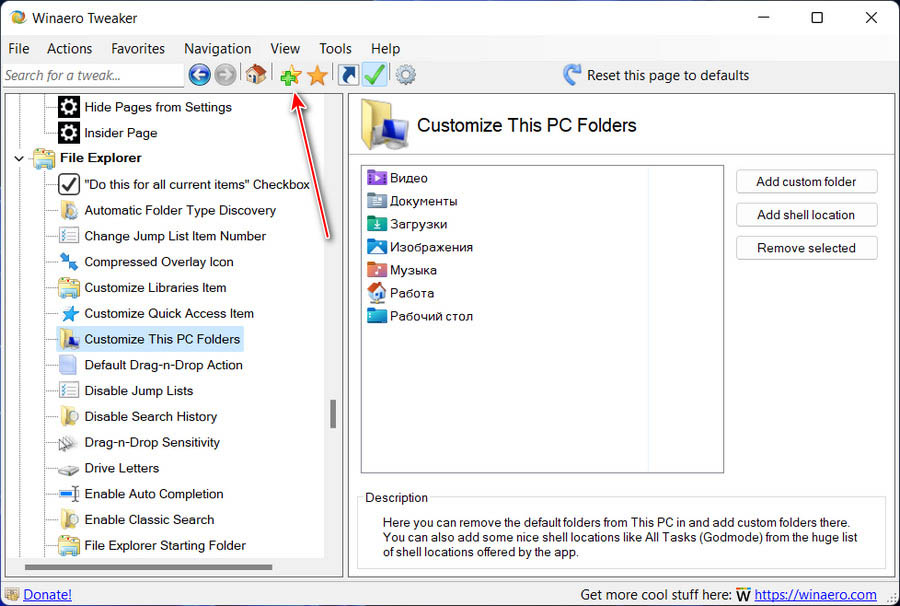Click the tree vertical scrollbar thumb

click(x=333, y=414)
